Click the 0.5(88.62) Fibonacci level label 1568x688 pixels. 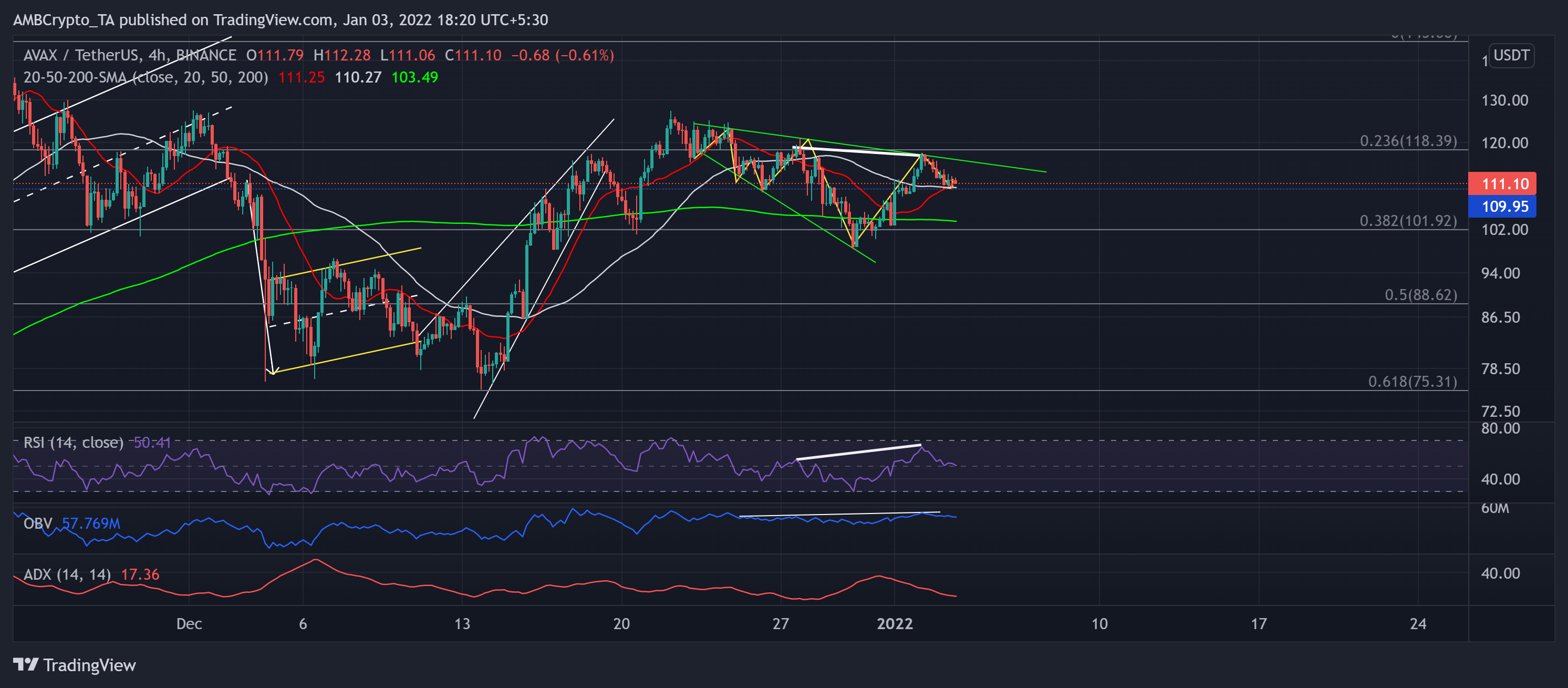pyautogui.click(x=1421, y=295)
